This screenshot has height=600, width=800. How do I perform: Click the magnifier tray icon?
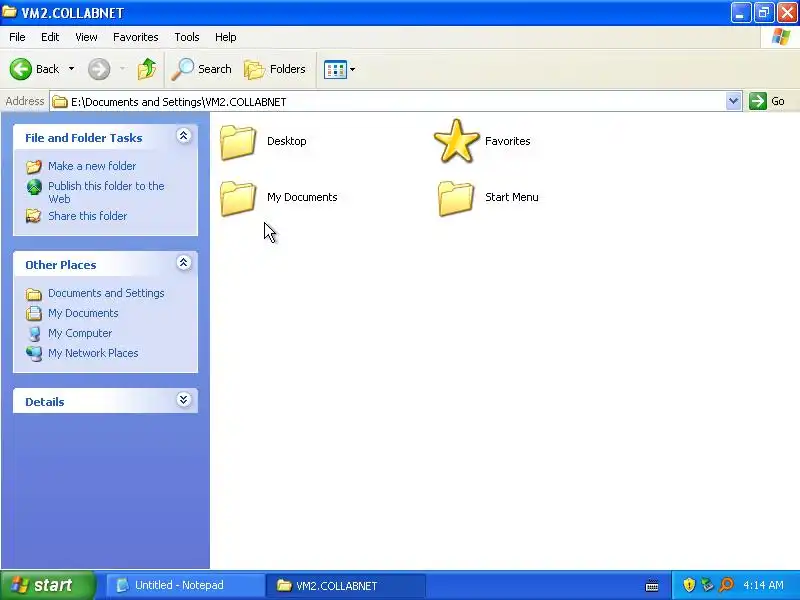[x=726, y=585]
